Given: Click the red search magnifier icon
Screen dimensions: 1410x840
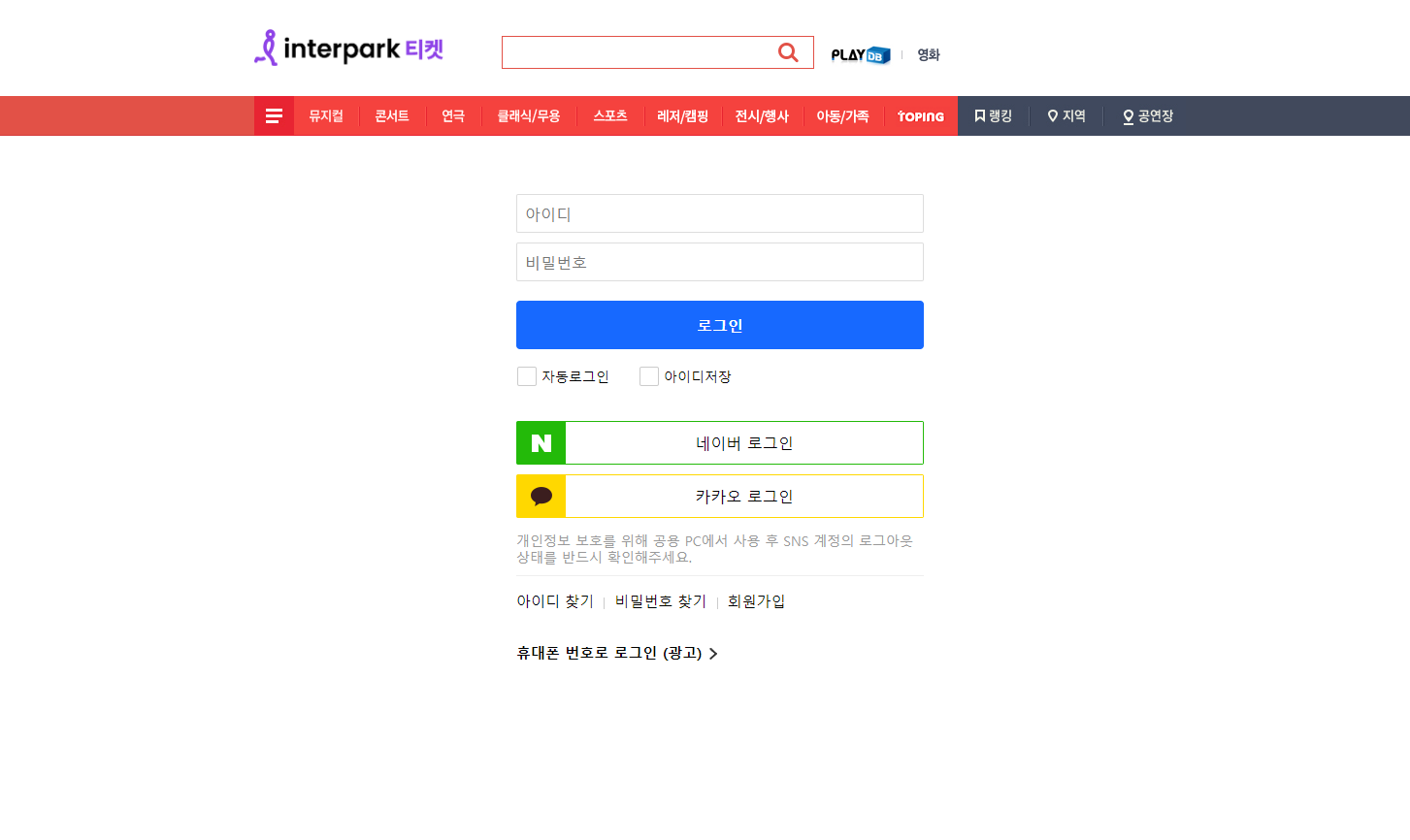Looking at the screenshot, I should (788, 52).
